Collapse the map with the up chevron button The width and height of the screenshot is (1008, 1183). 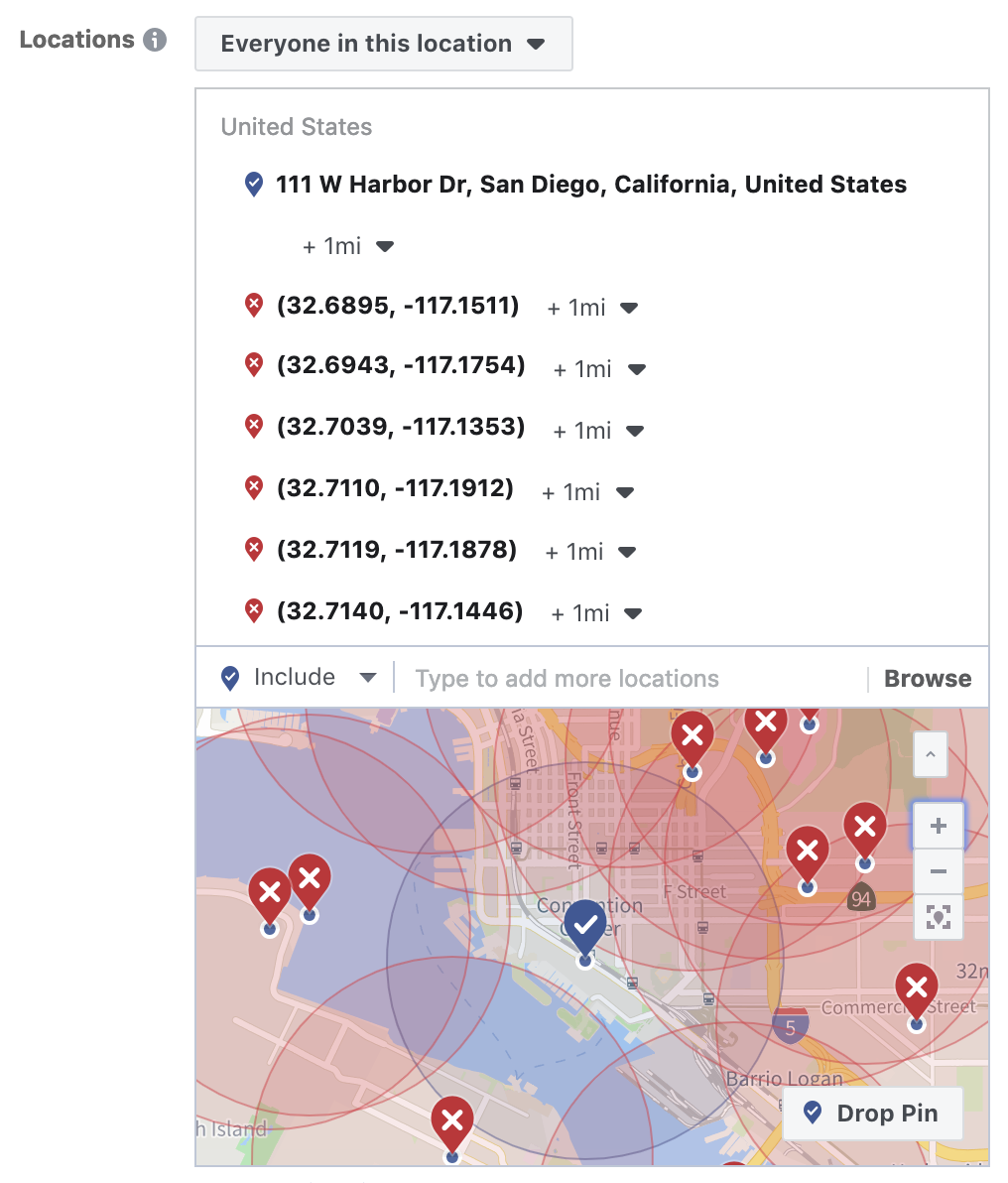pyautogui.click(x=931, y=754)
